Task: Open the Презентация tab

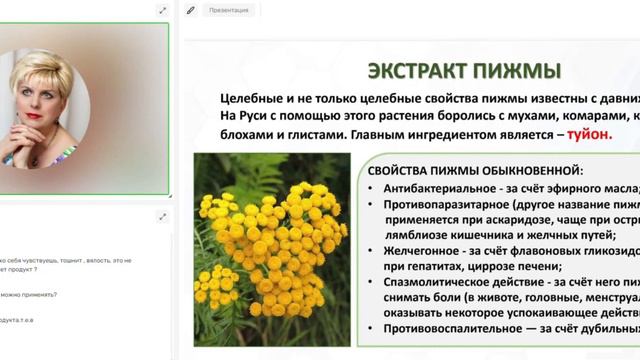Action: click(x=229, y=10)
